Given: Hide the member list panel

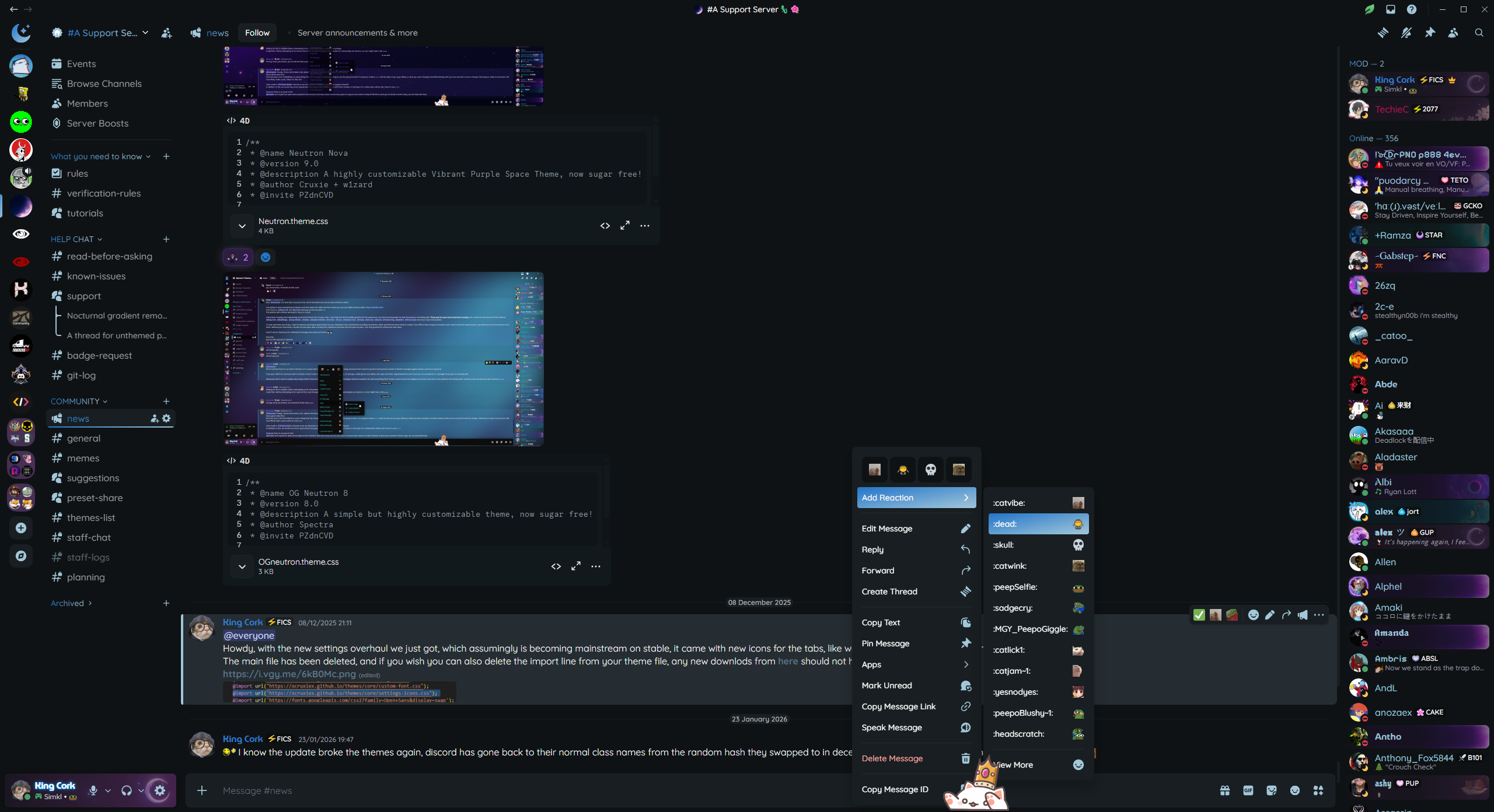Looking at the screenshot, I should (1453, 33).
